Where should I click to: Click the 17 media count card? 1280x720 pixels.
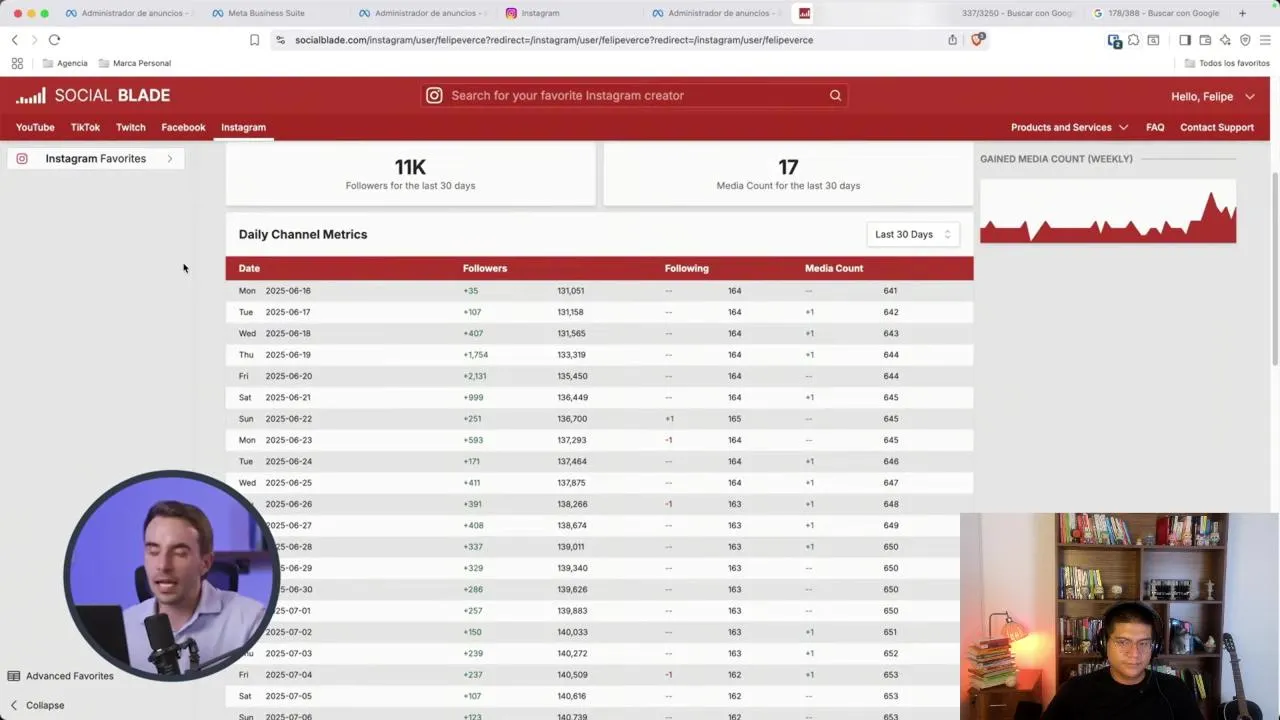tap(788, 173)
